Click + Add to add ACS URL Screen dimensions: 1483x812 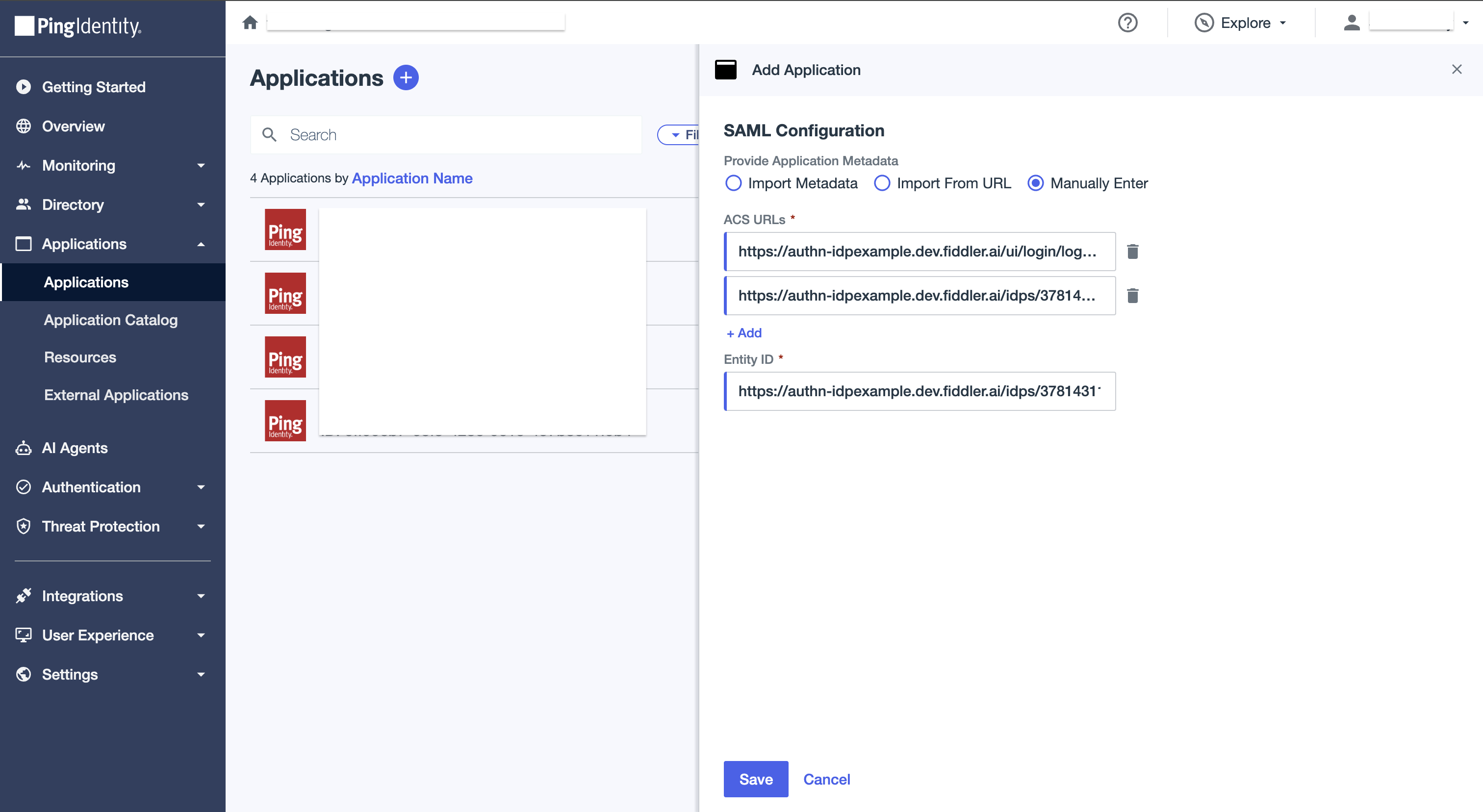pyautogui.click(x=744, y=332)
